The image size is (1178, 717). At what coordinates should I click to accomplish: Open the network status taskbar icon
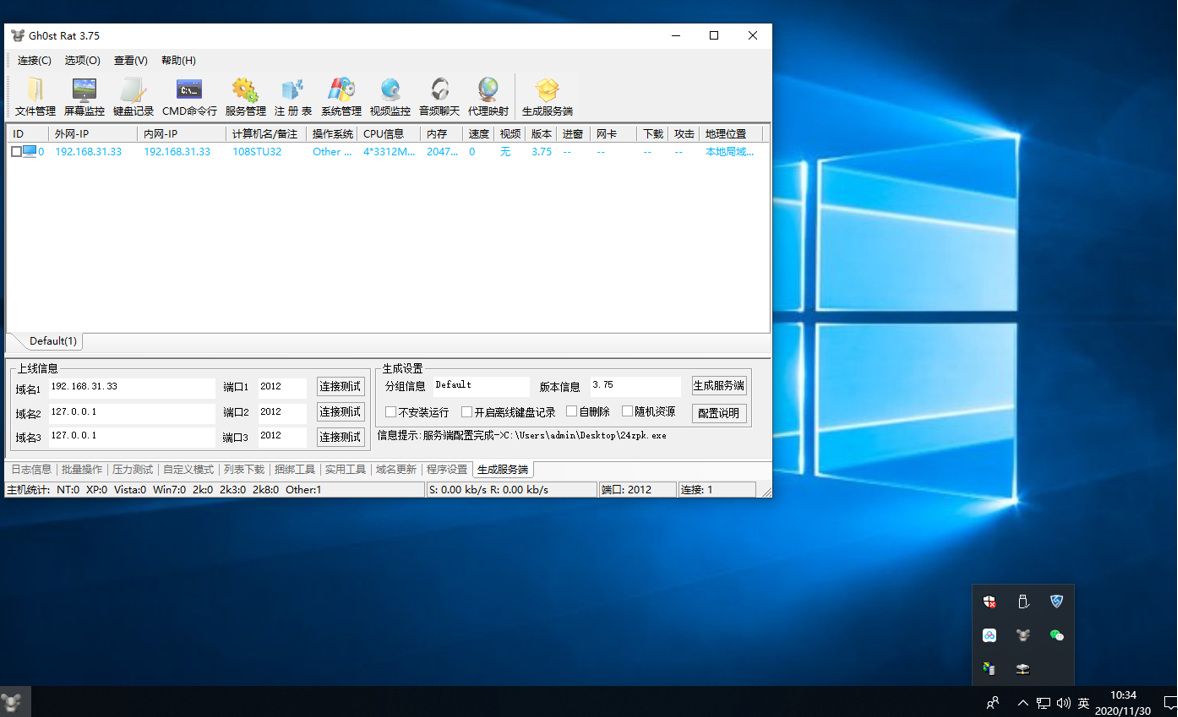[x=1044, y=703]
